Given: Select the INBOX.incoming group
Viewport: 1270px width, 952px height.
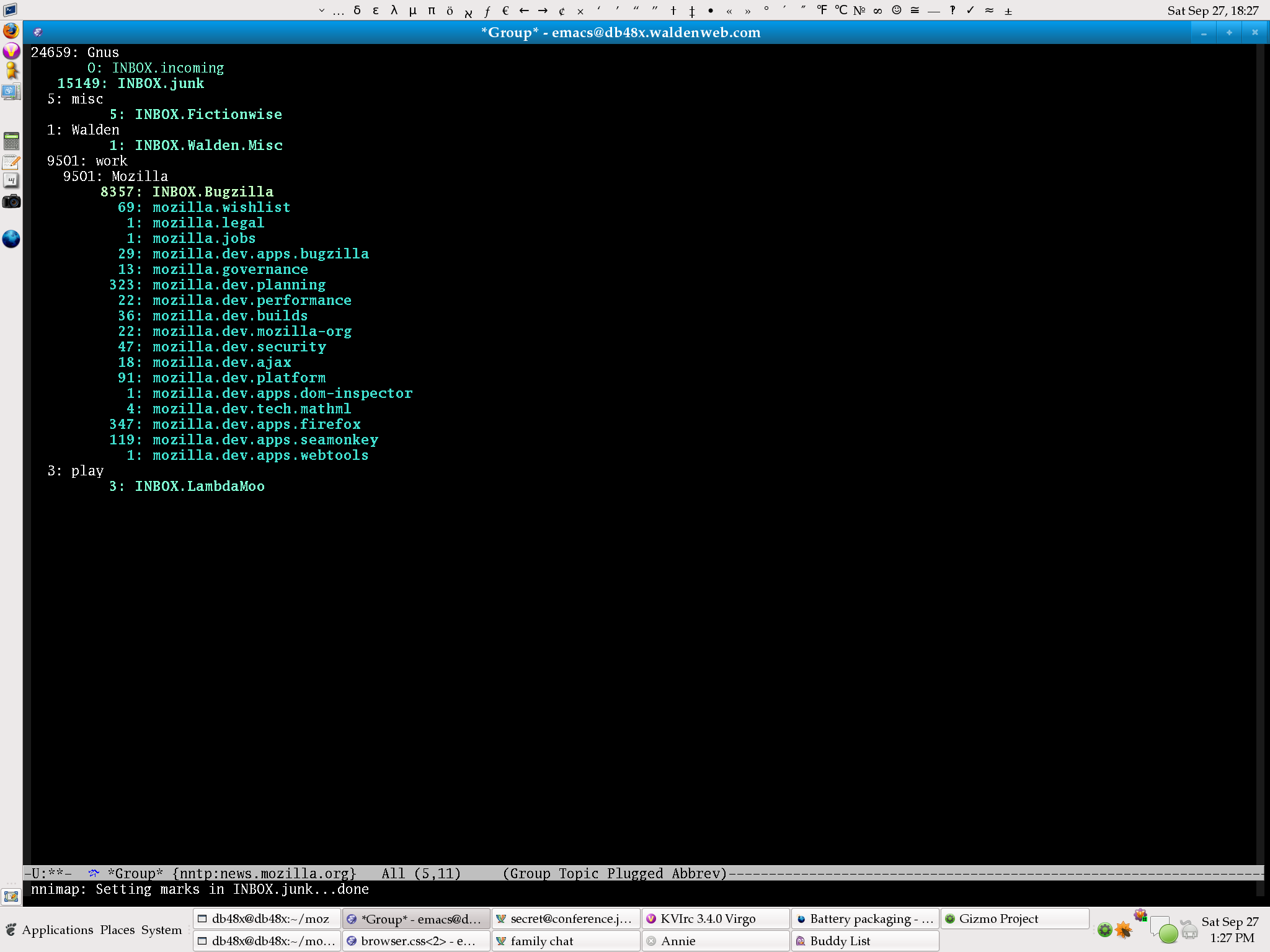Looking at the screenshot, I should coord(167,68).
